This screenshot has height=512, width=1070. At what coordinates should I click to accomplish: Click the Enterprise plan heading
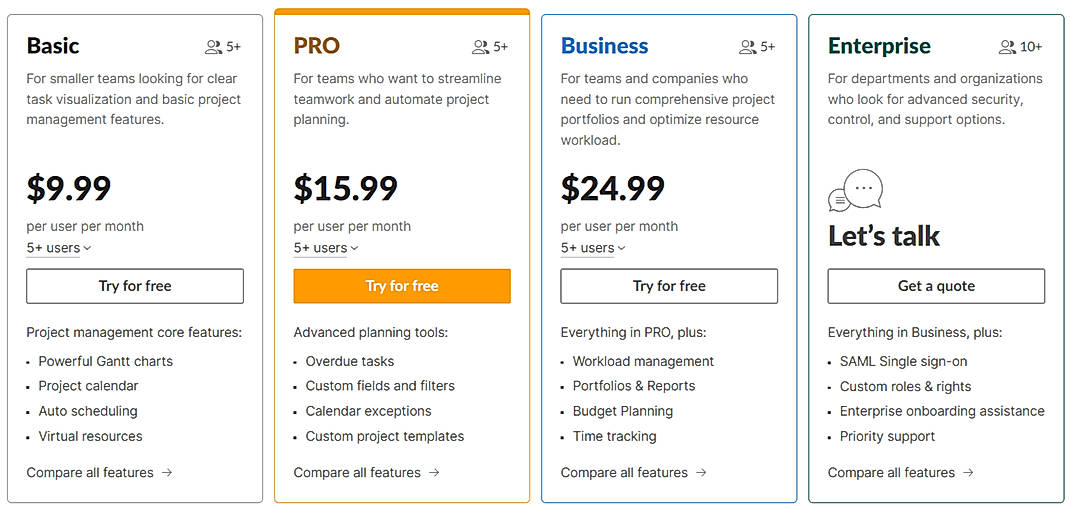[879, 46]
